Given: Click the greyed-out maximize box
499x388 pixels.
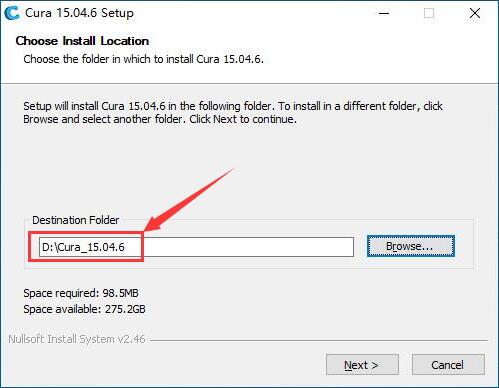Looking at the screenshot, I should coord(429,13).
